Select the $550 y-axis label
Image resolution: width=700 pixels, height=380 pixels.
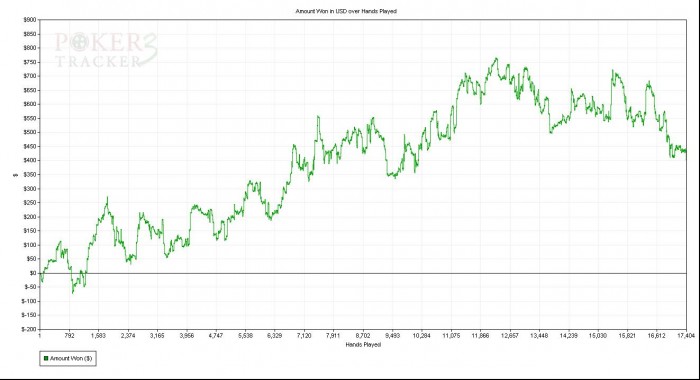(30, 118)
